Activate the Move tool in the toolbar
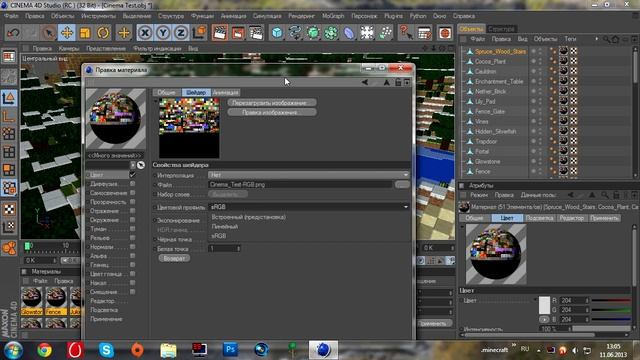 pos(67,33)
